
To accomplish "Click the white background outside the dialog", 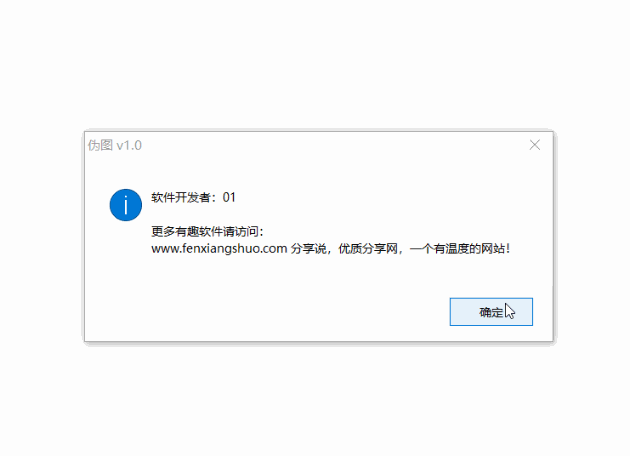I will point(313,64).
